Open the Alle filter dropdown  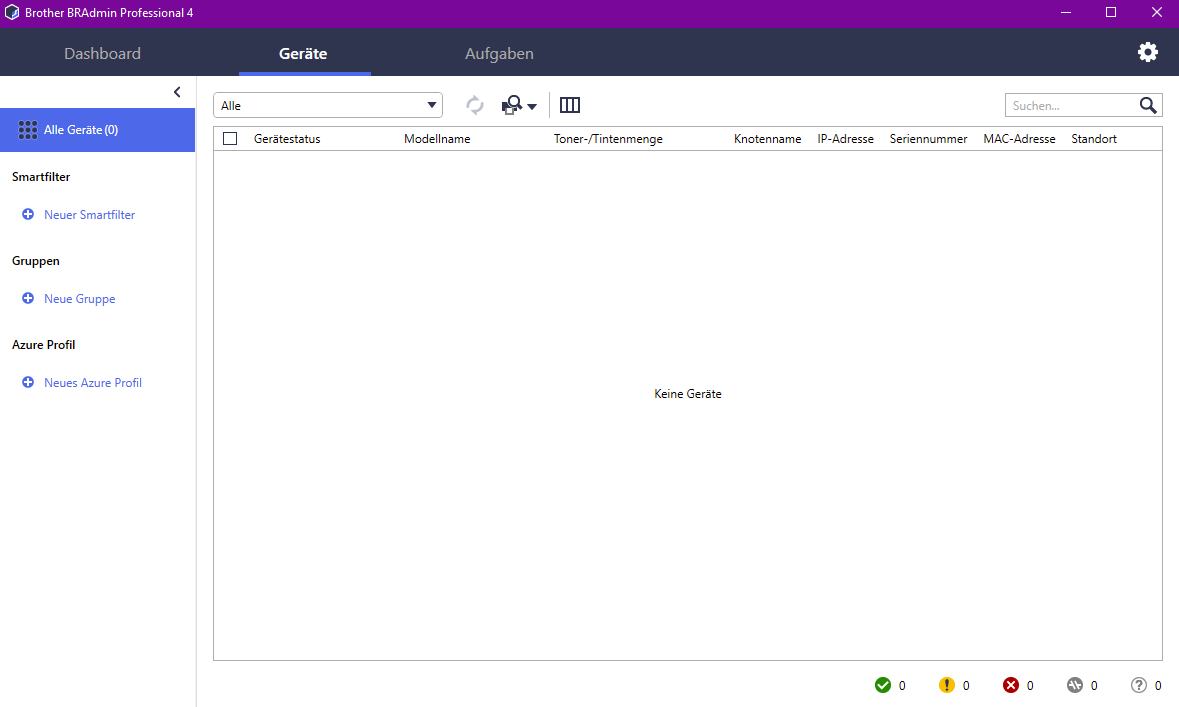pyautogui.click(x=328, y=105)
